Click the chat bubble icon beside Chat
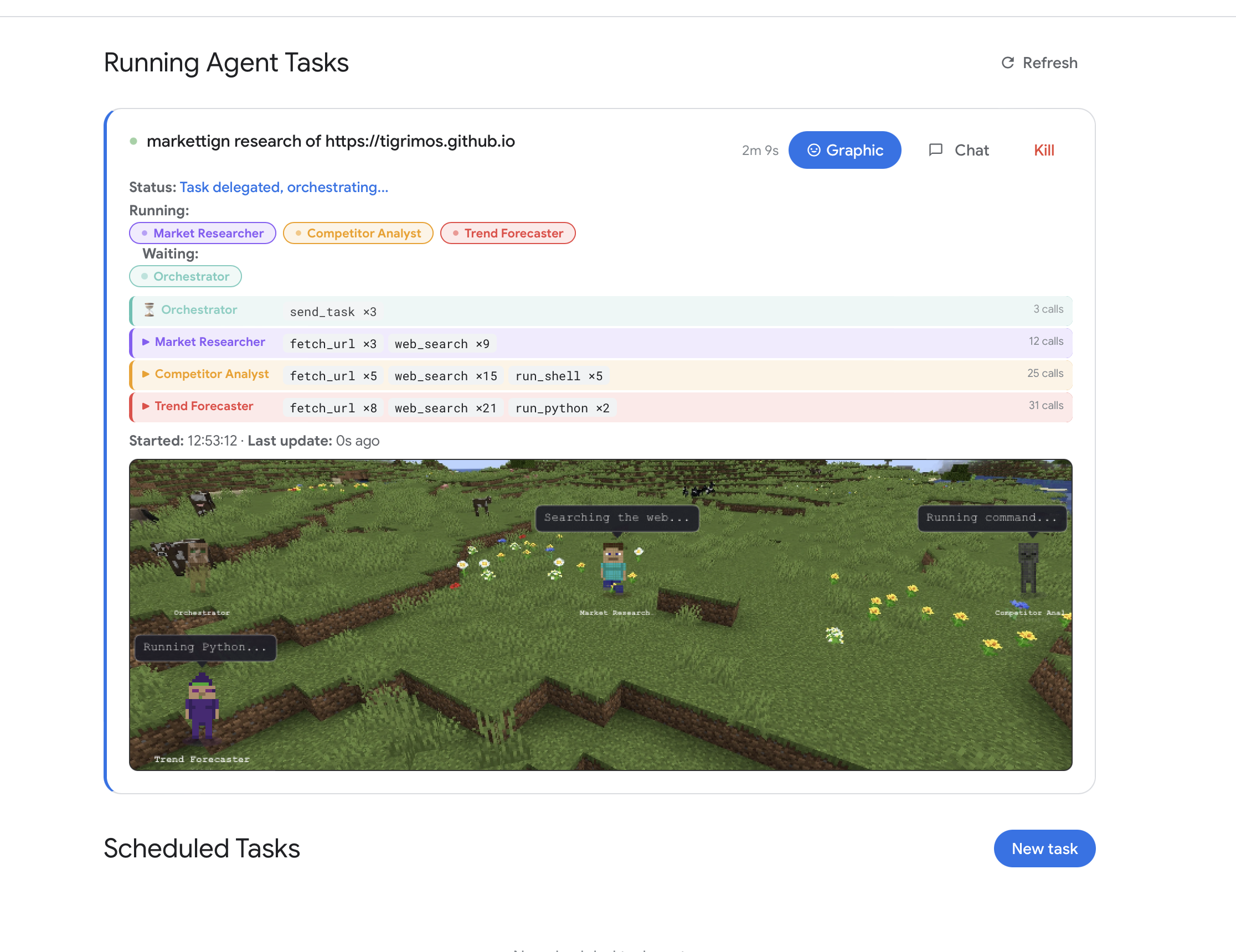The height and width of the screenshot is (952, 1236). [936, 150]
